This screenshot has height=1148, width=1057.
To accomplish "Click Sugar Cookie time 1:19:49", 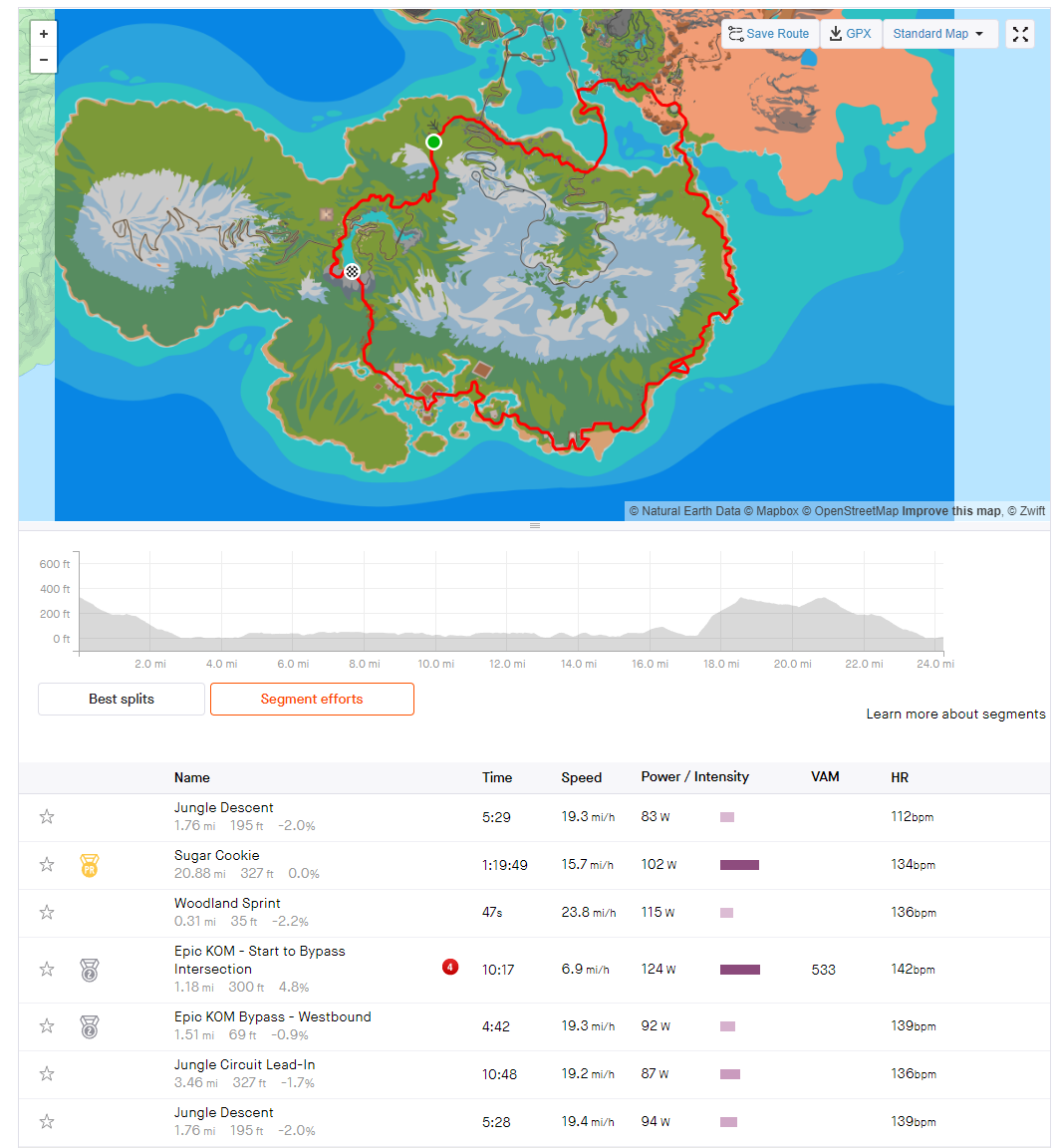I will click(x=504, y=865).
